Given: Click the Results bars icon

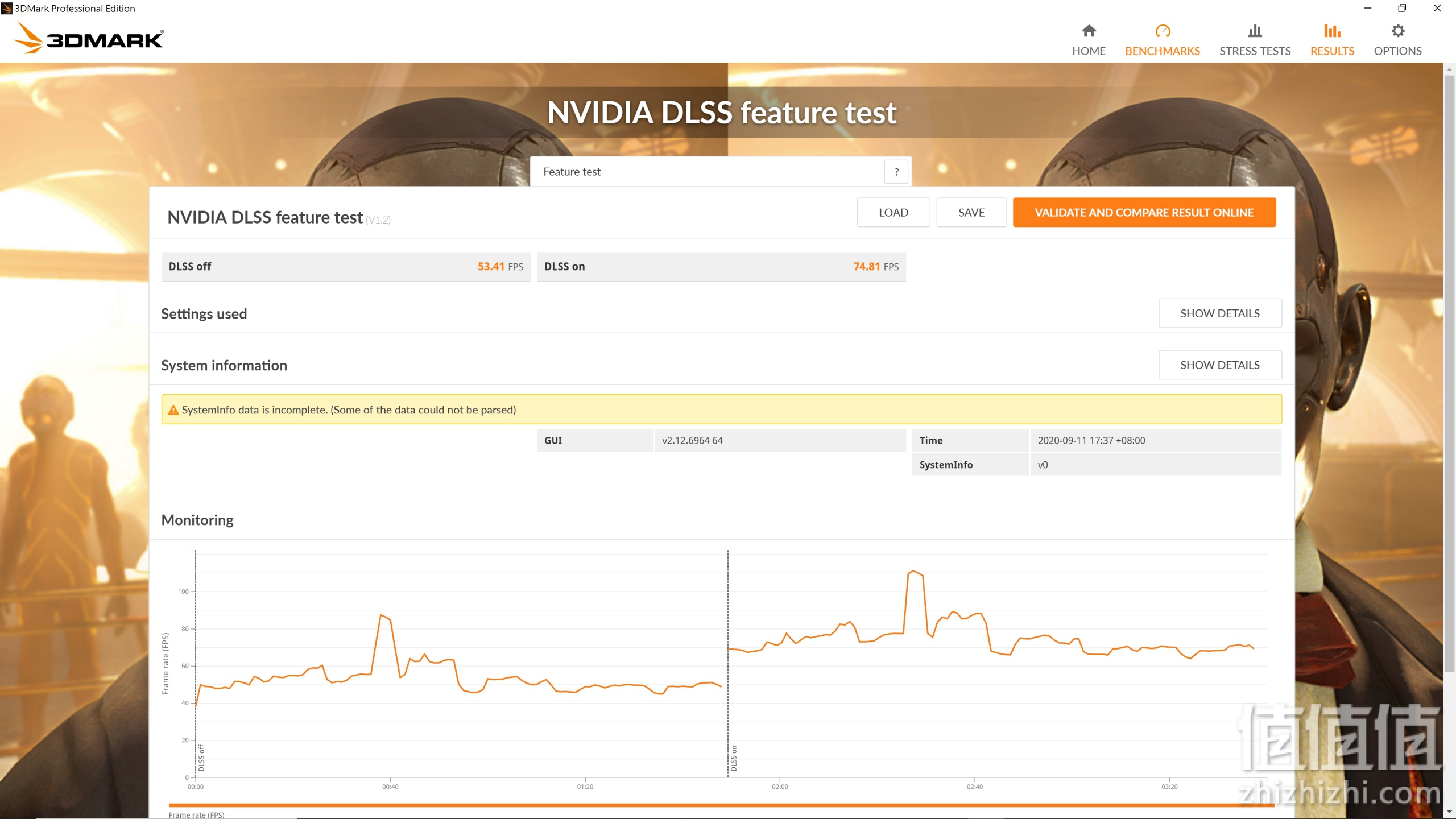Looking at the screenshot, I should [x=1332, y=31].
